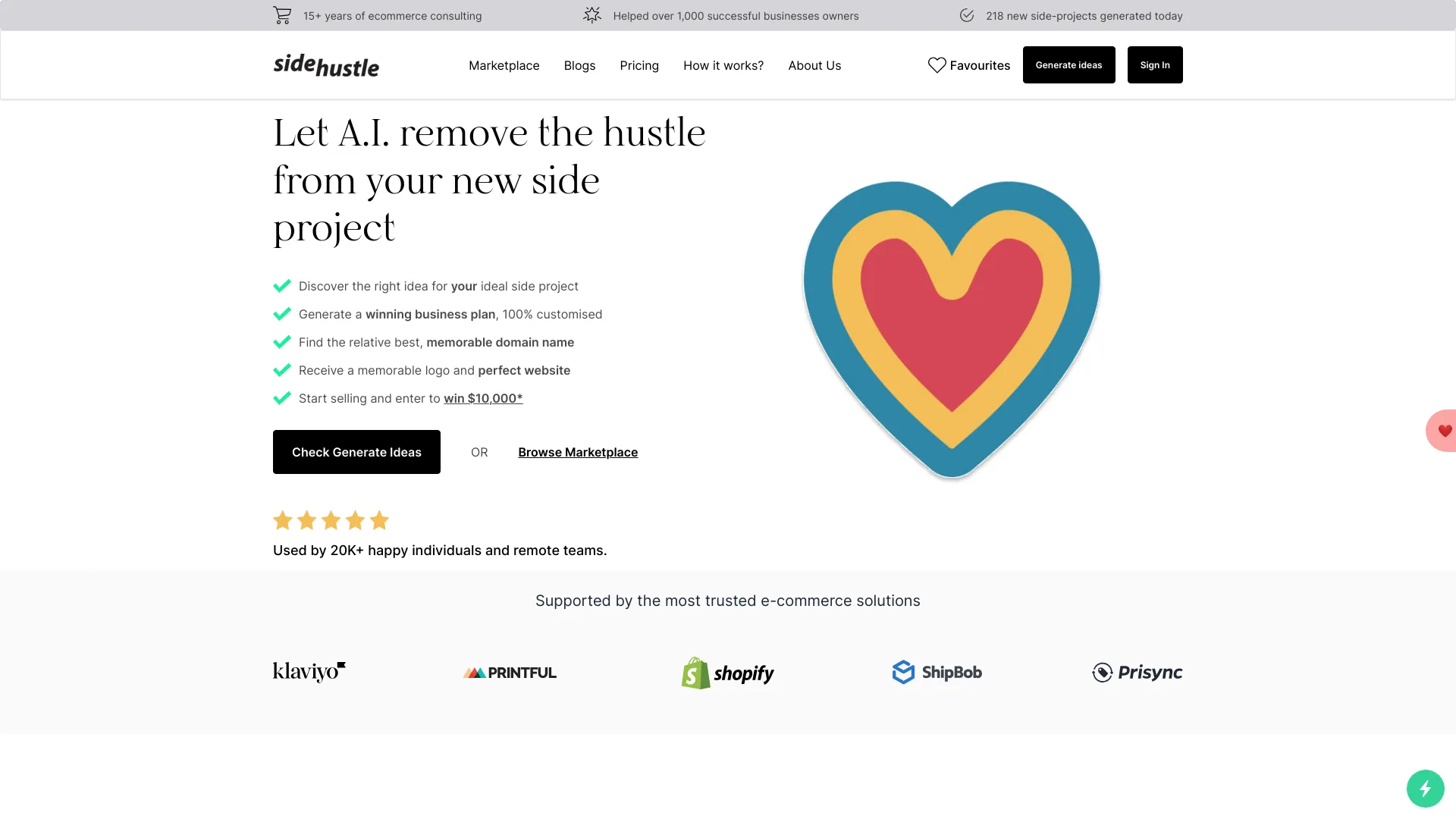Screen dimensions: 1456x819
Task: Select the heart outline Favourites icon
Action: tap(937, 65)
